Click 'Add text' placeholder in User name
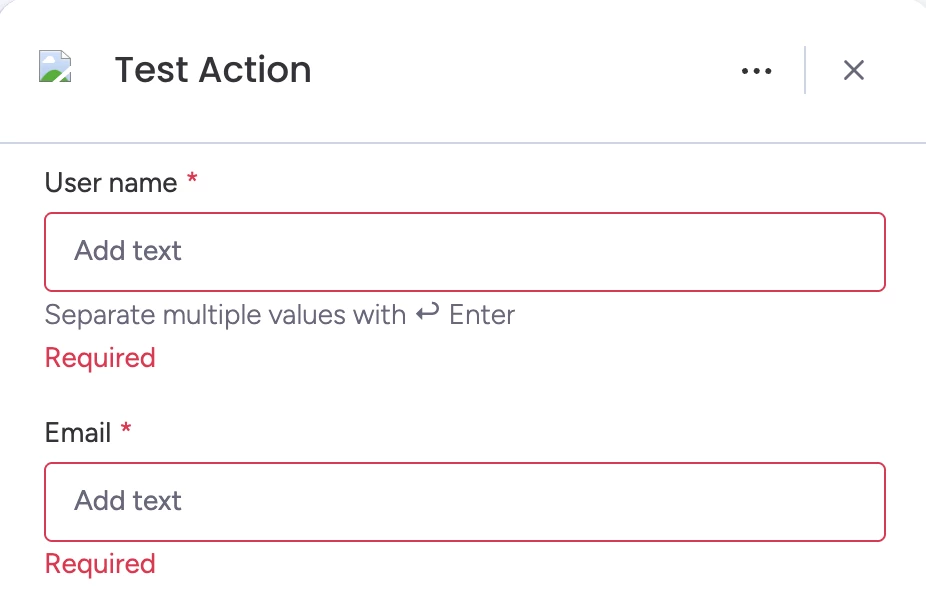The width and height of the screenshot is (926, 614). pyautogui.click(x=128, y=251)
